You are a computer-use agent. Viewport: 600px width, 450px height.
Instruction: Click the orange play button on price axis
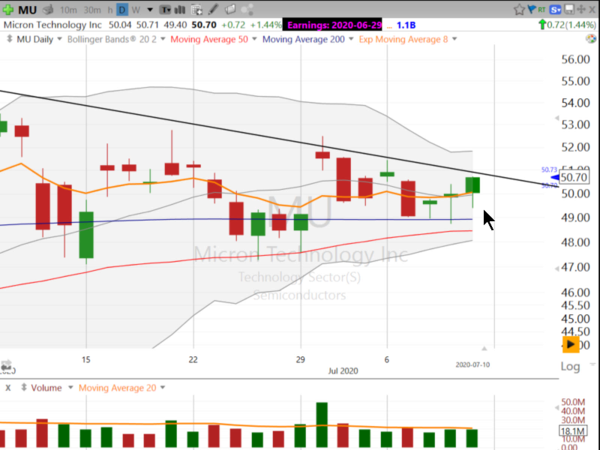[571, 344]
